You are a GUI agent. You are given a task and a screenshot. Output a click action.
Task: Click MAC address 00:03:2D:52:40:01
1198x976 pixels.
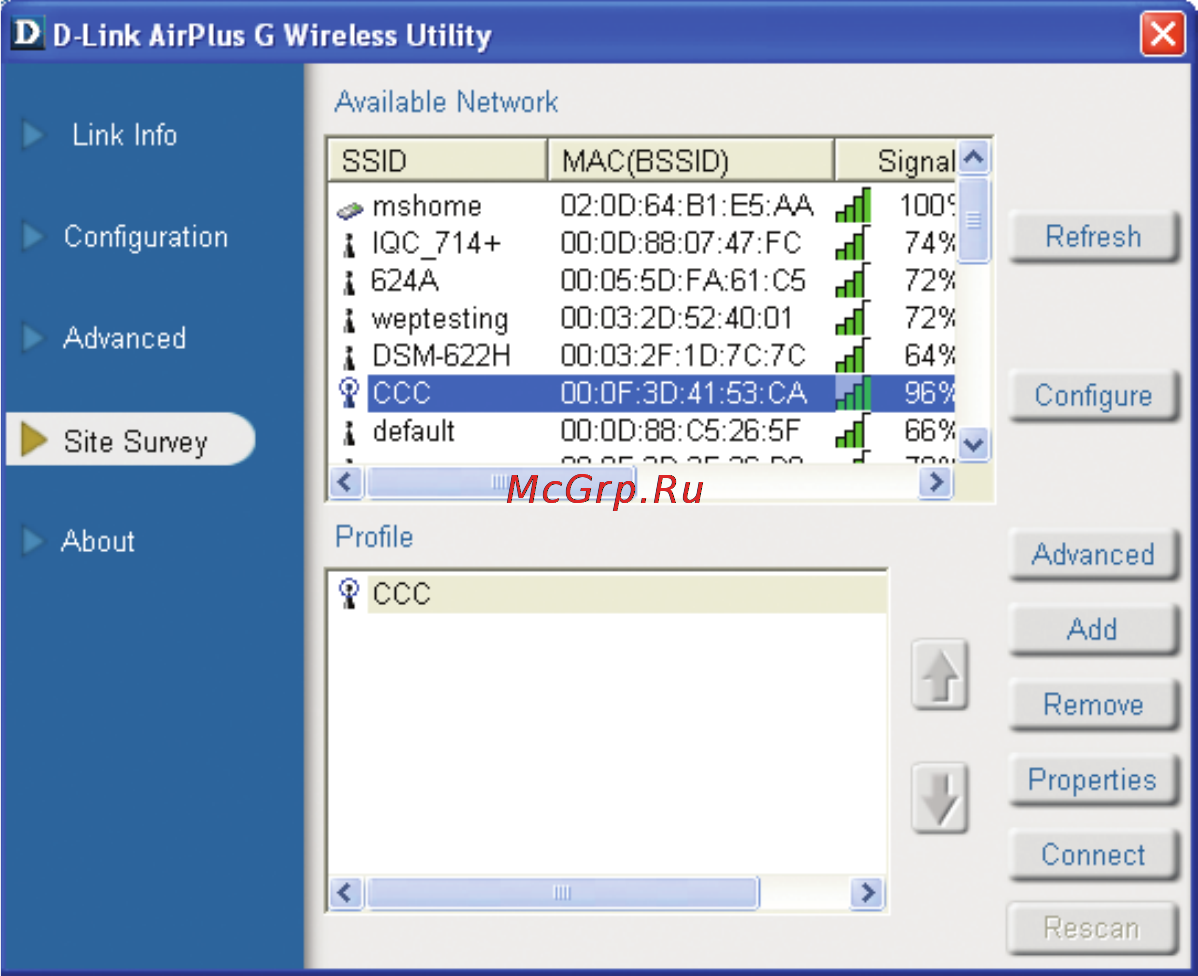click(676, 318)
